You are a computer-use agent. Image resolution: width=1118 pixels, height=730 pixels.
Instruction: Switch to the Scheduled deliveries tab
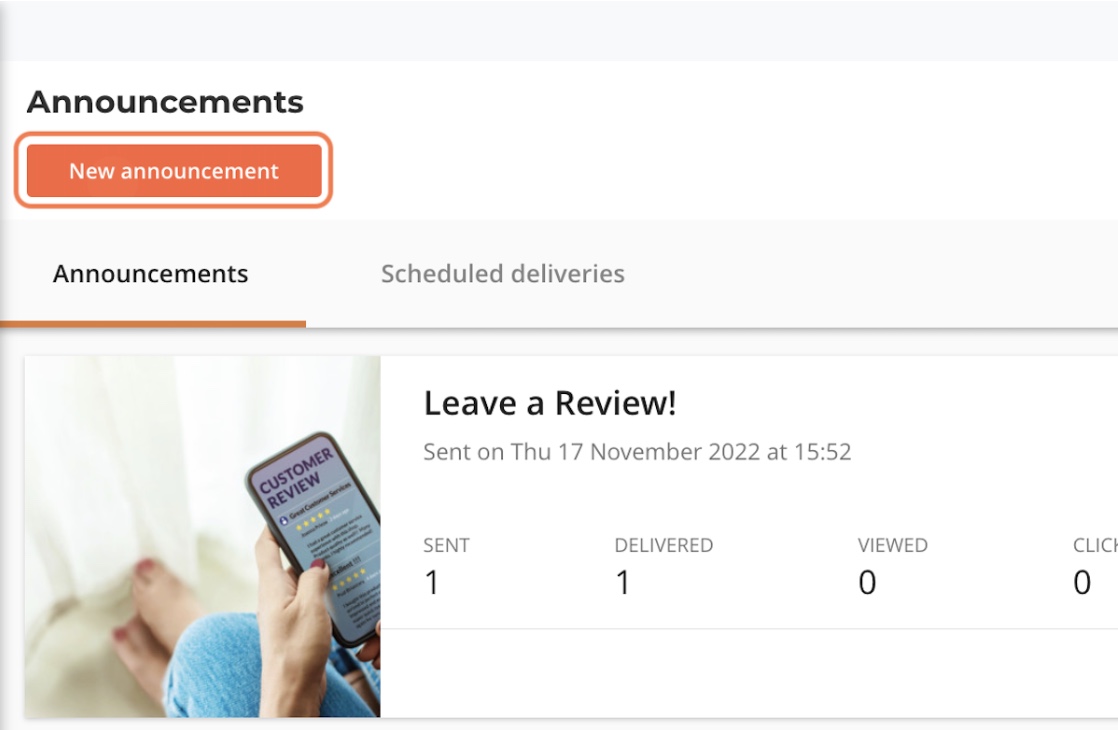[503, 274]
